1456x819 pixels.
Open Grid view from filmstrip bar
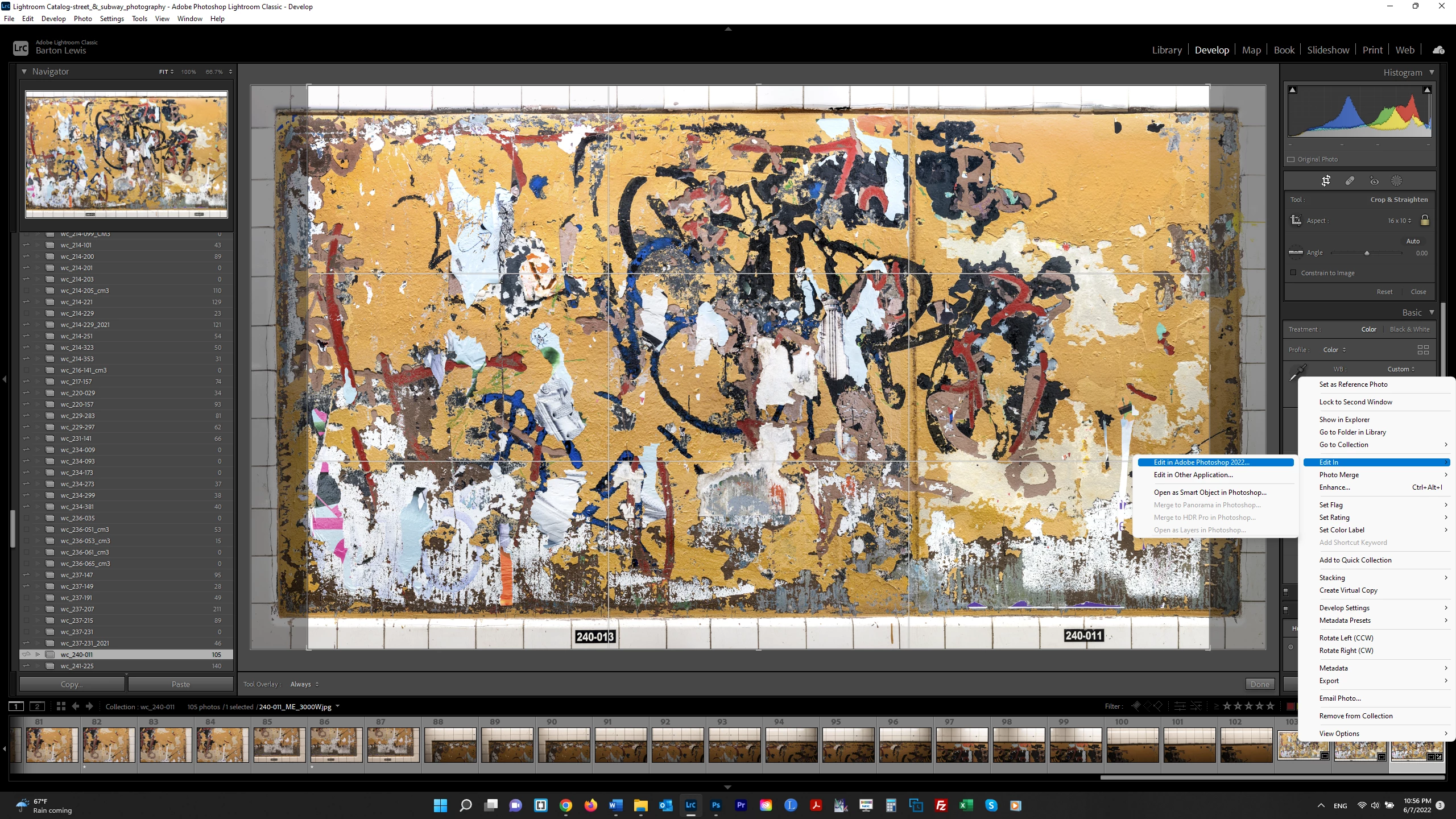pos(61,706)
